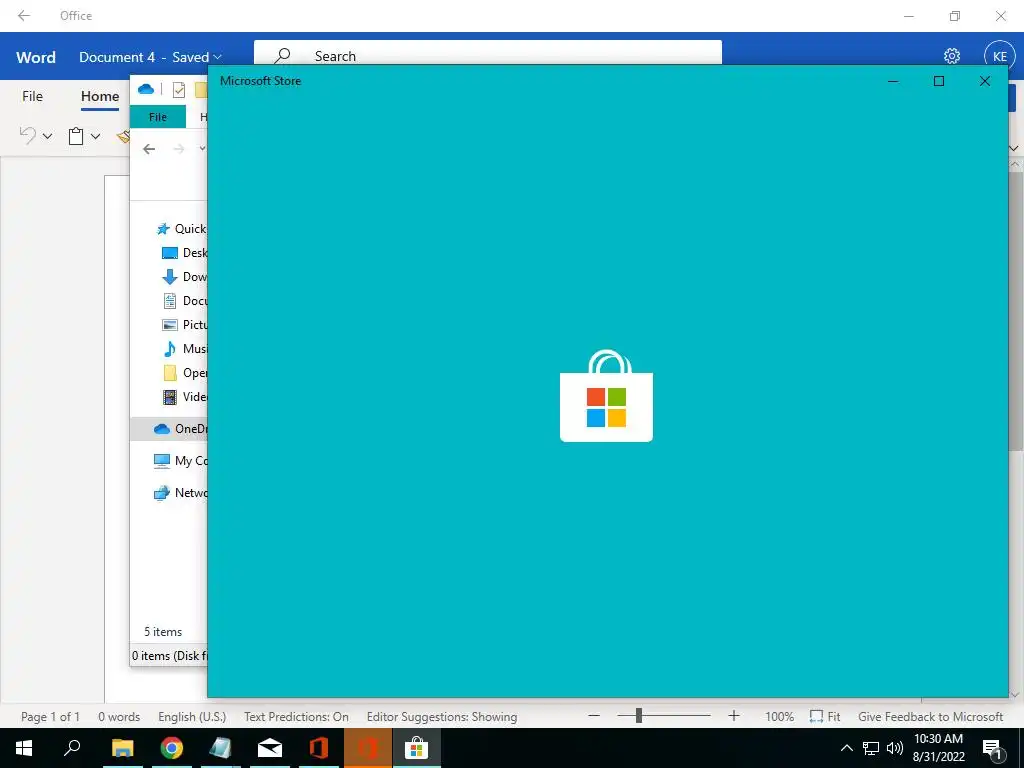Expand the Document 4 - Saved dropdown
This screenshot has height=768, width=1024.
tap(217, 57)
